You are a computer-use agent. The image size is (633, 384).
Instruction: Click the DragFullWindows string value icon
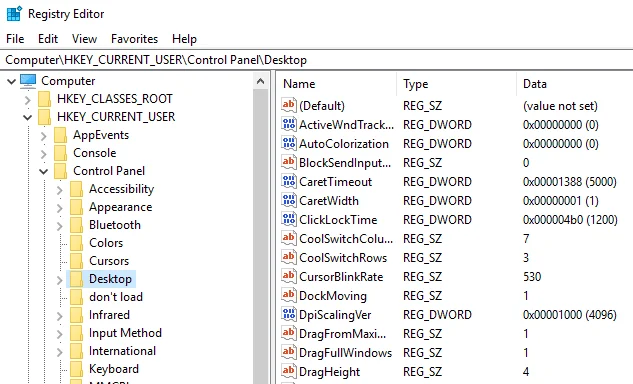(x=289, y=352)
